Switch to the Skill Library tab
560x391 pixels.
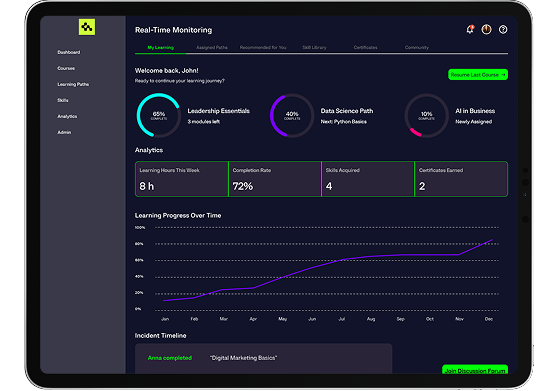(314, 47)
